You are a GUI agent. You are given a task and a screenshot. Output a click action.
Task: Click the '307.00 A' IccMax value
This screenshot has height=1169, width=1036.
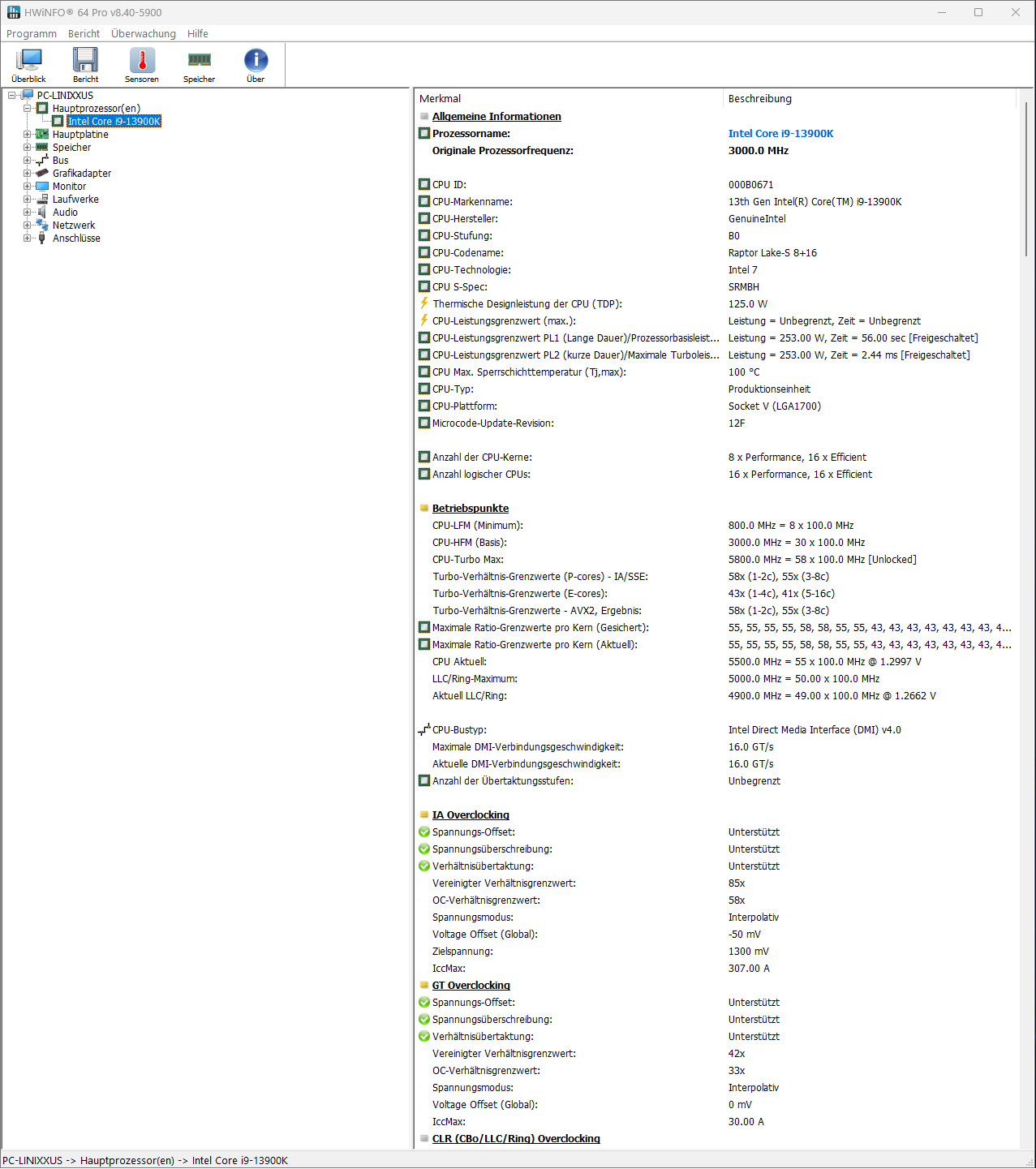[749, 968]
